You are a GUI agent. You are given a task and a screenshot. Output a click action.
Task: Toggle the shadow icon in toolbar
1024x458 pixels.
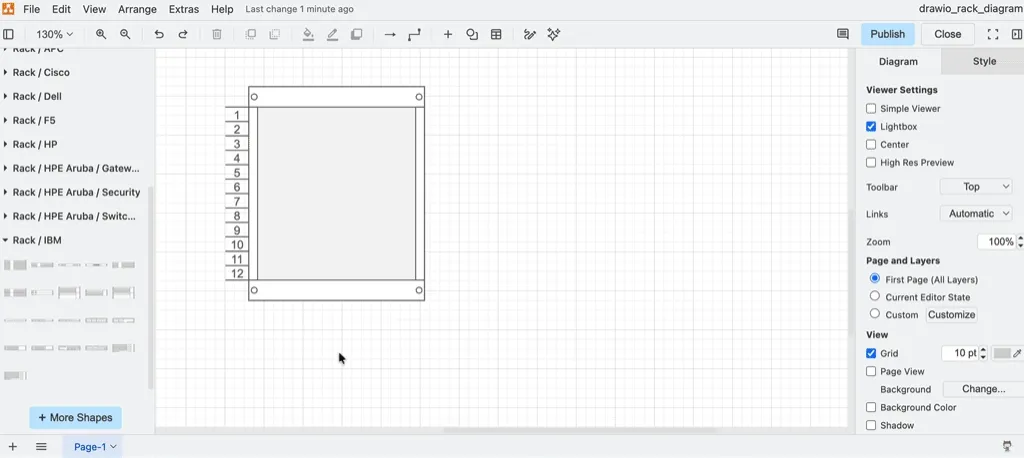357,34
